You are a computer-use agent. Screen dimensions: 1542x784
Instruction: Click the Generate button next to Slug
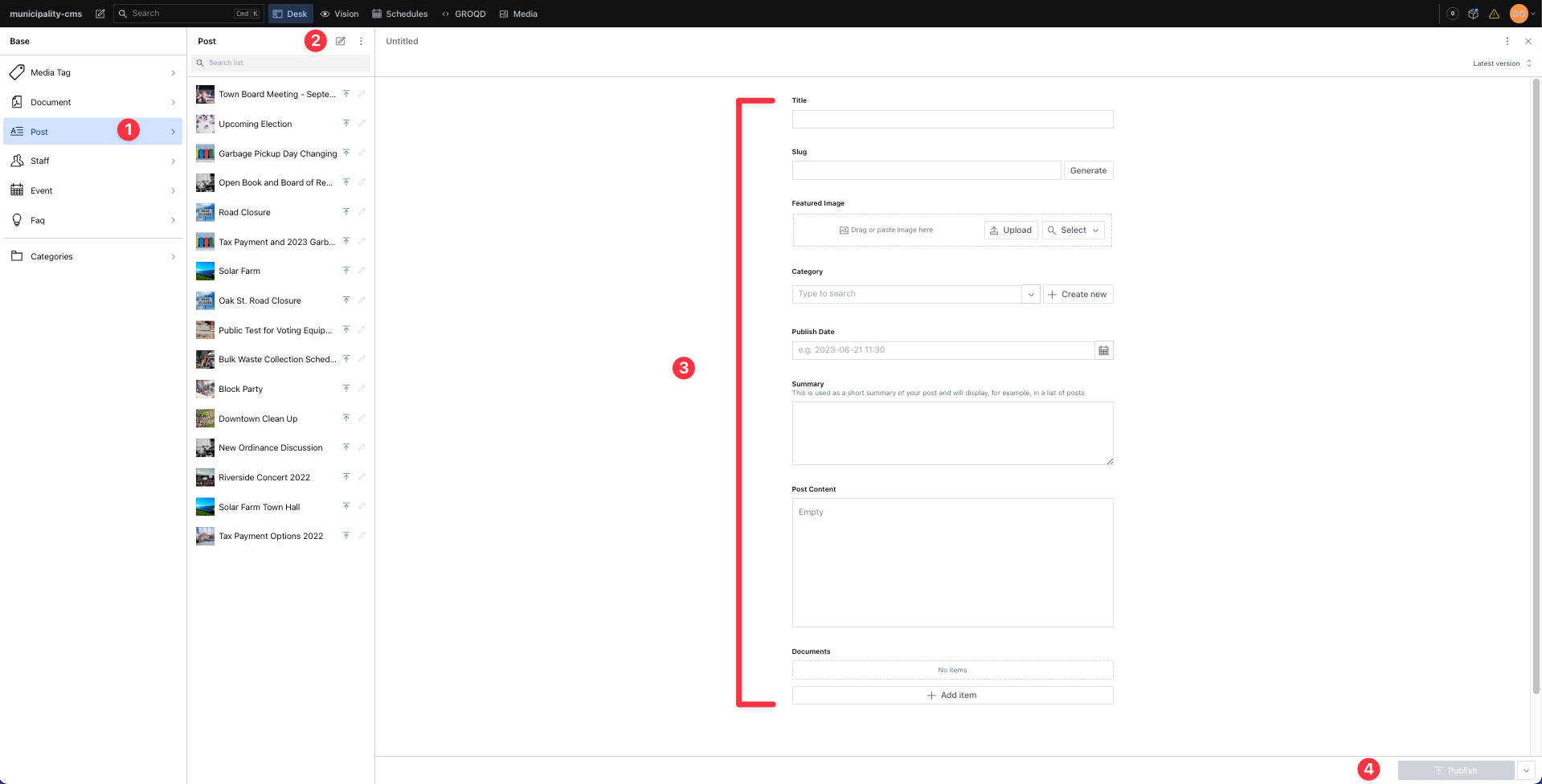pos(1088,169)
